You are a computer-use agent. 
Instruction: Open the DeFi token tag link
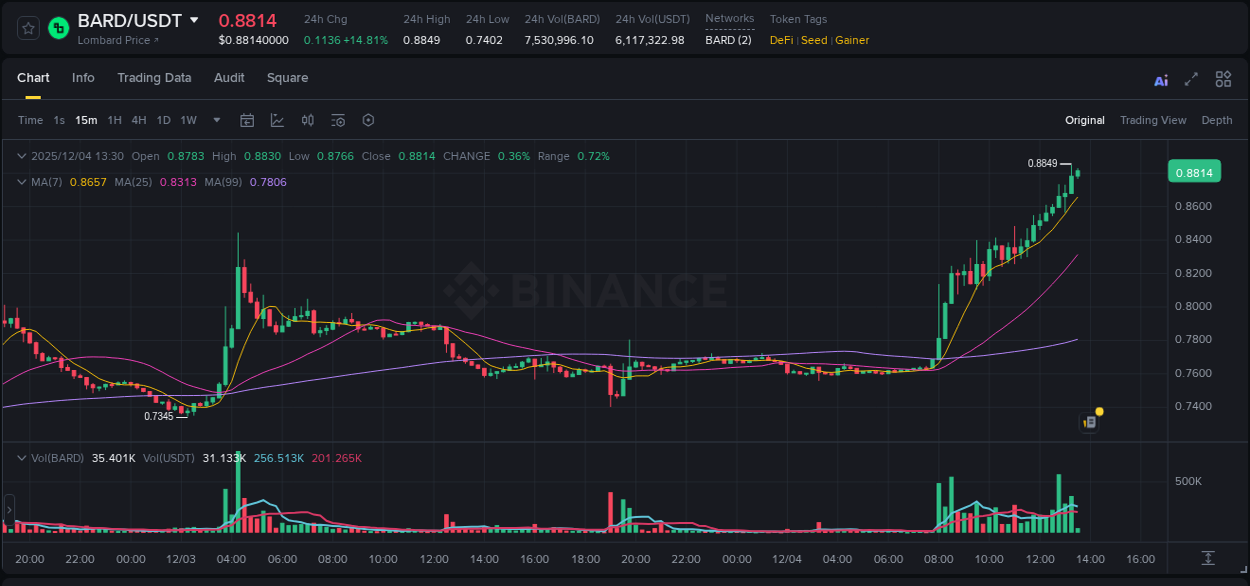[x=780, y=40]
